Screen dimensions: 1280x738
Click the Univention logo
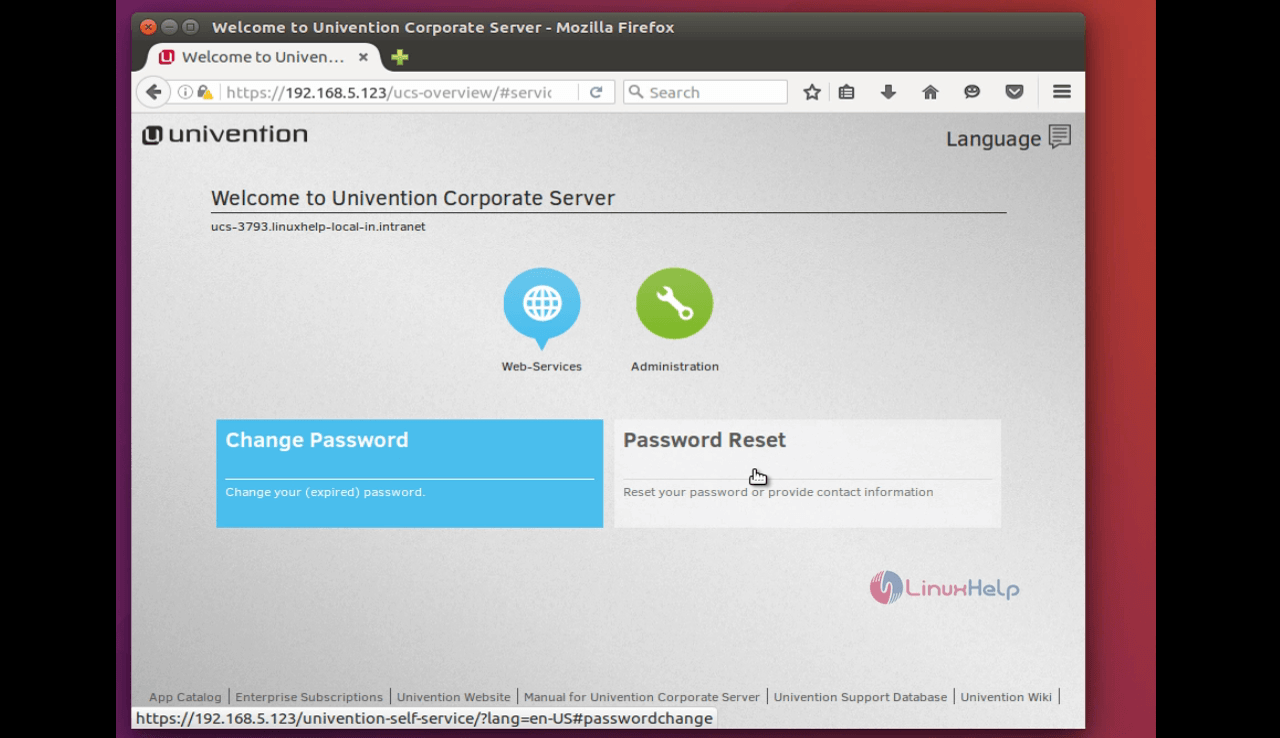click(225, 135)
